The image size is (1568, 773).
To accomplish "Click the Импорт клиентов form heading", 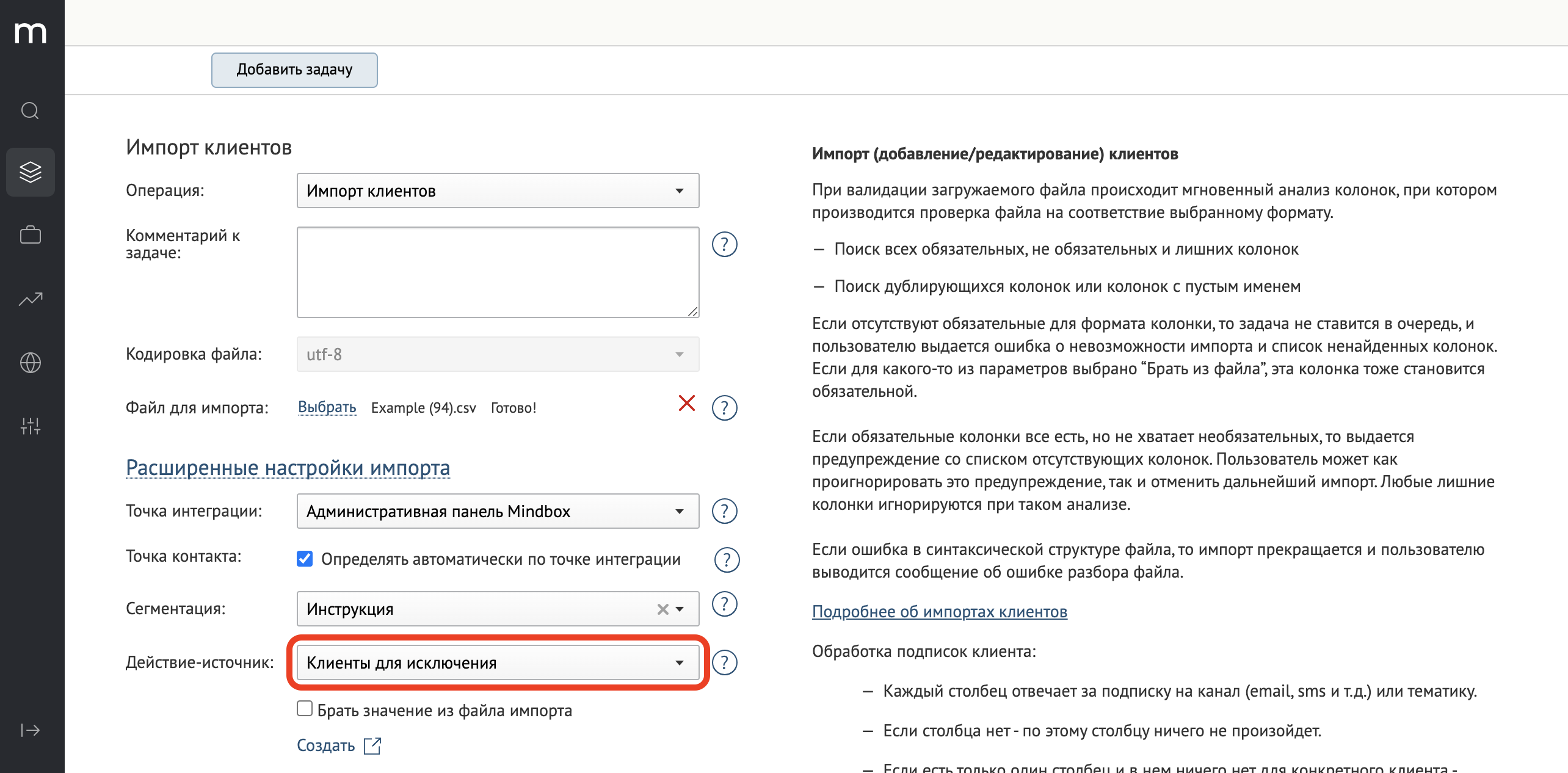I will [209, 147].
